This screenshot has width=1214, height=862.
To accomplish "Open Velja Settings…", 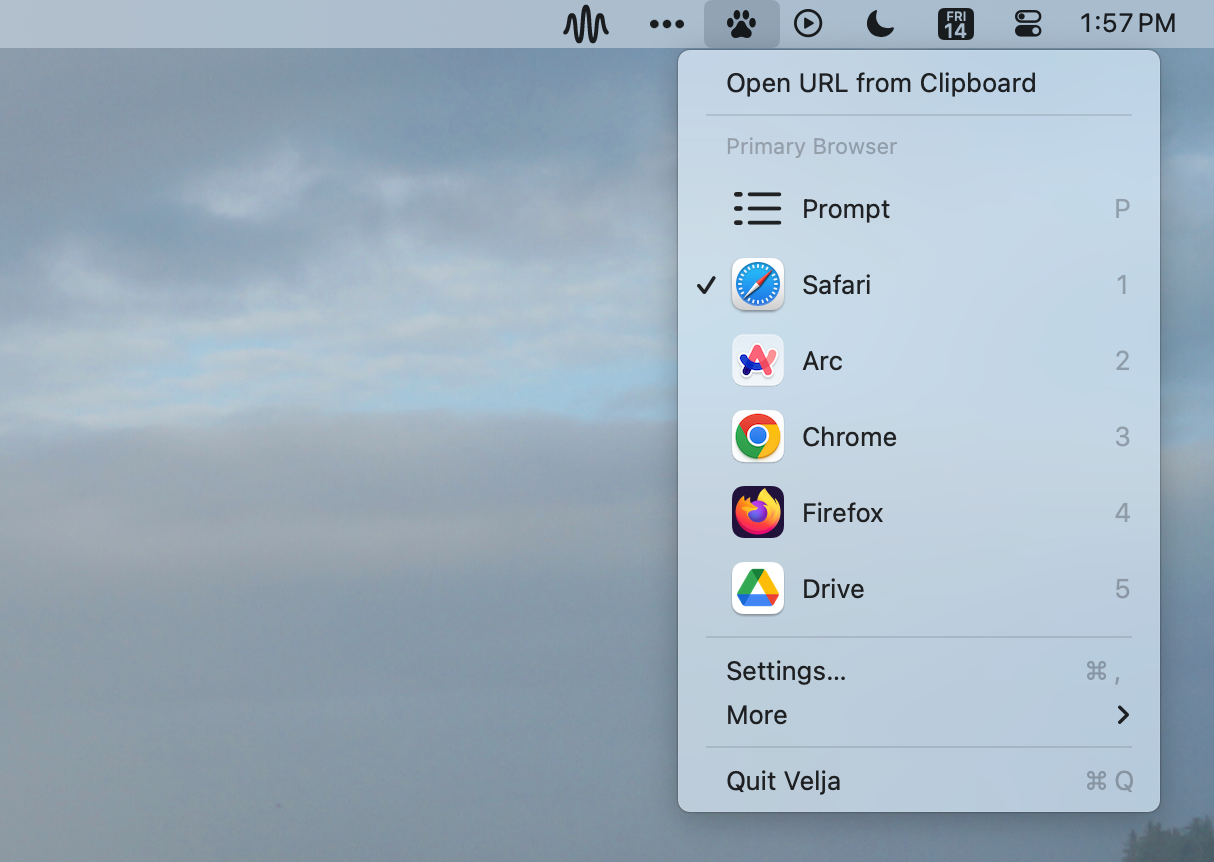I will point(919,671).
